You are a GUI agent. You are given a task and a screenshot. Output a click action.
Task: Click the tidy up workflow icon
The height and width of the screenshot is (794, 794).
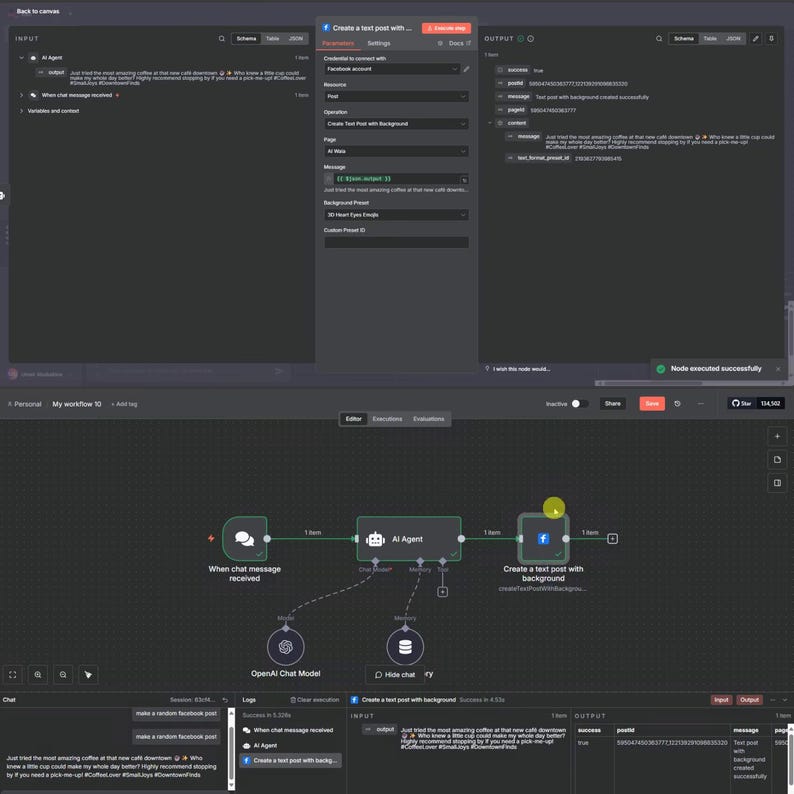(88, 674)
